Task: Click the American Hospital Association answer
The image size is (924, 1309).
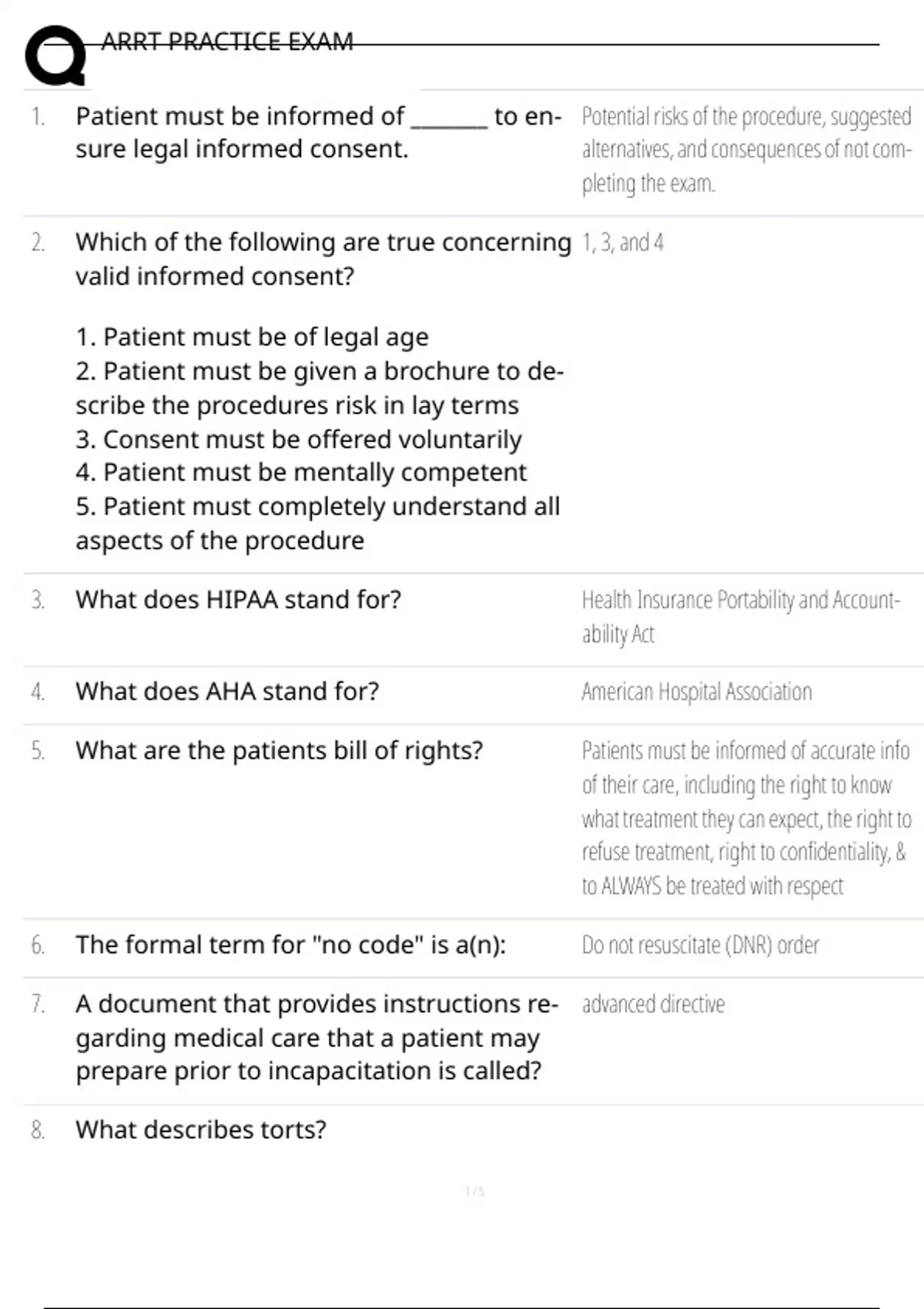Action: [x=696, y=692]
